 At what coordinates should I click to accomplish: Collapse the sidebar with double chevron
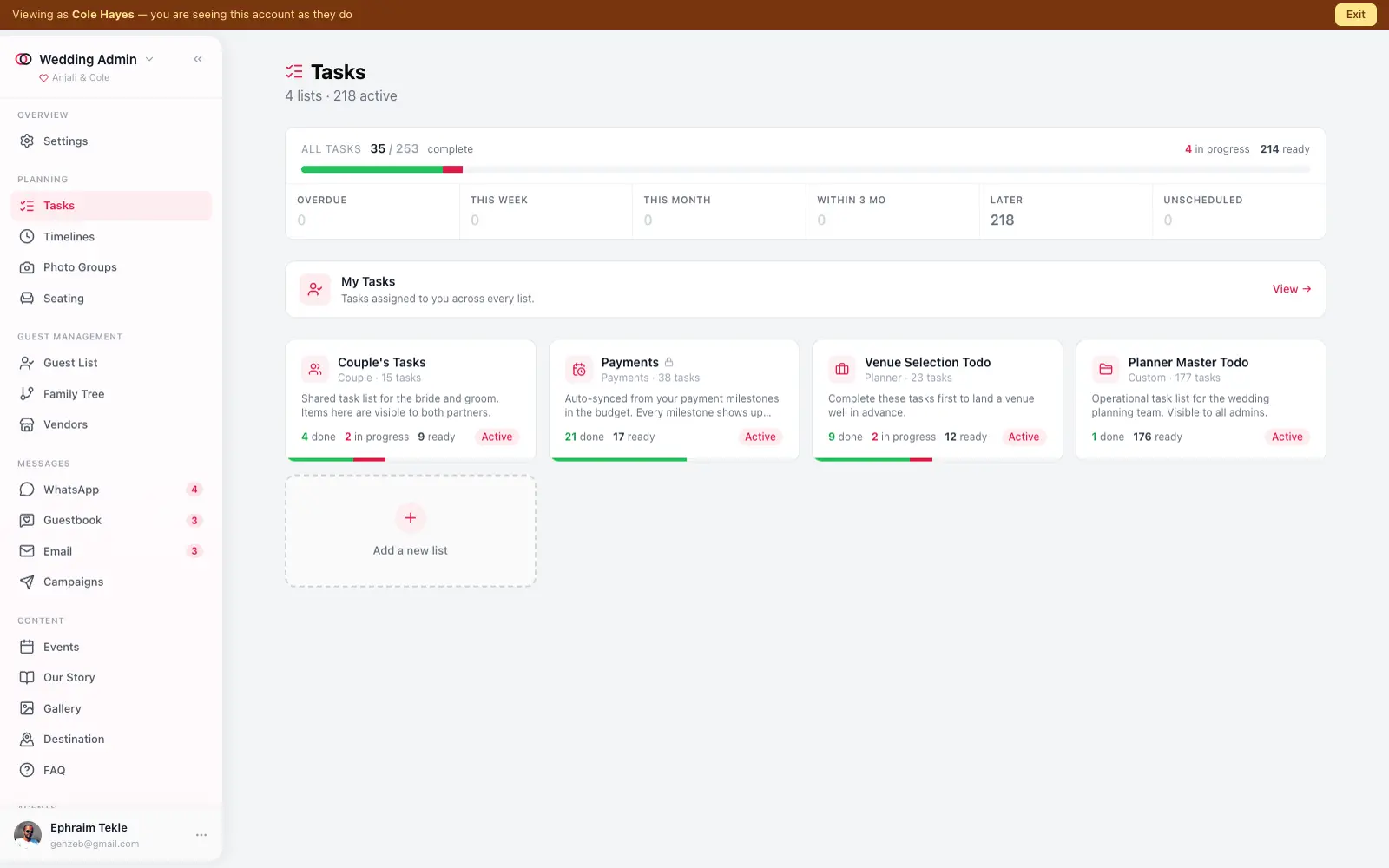(198, 59)
